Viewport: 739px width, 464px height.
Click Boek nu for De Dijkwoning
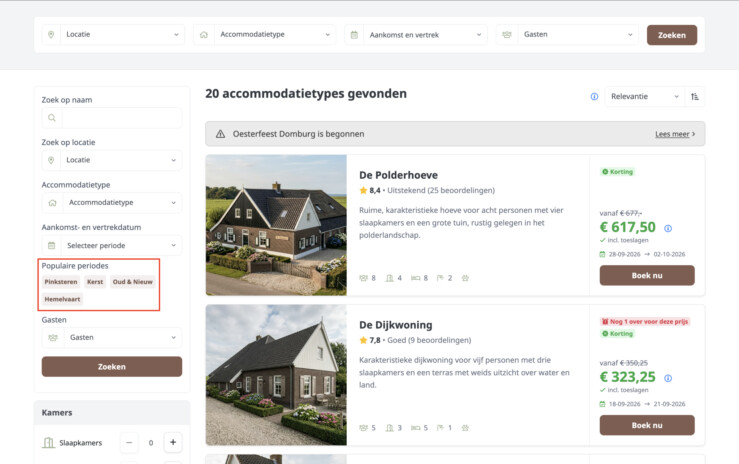pyautogui.click(x=647, y=425)
